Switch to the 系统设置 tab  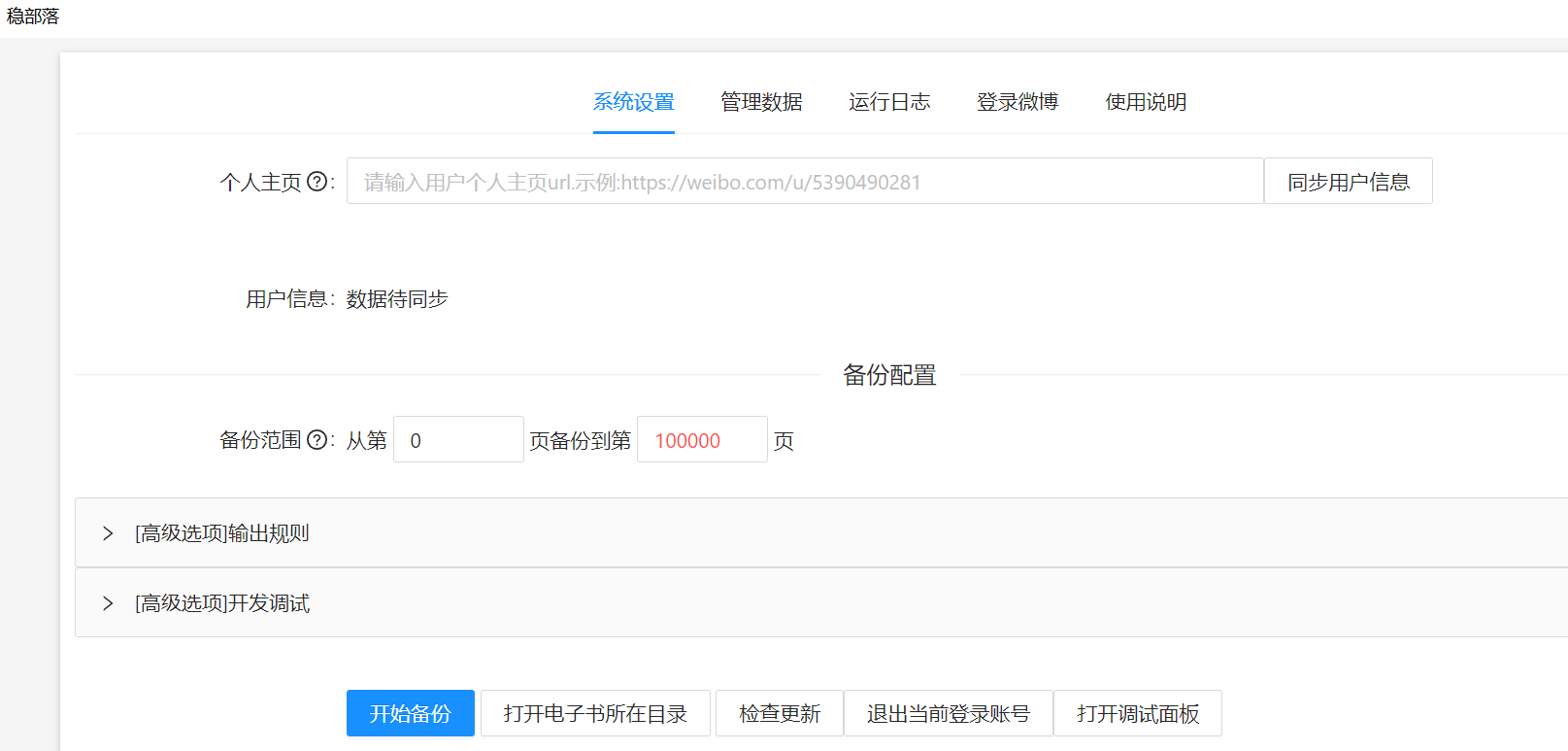(x=633, y=102)
